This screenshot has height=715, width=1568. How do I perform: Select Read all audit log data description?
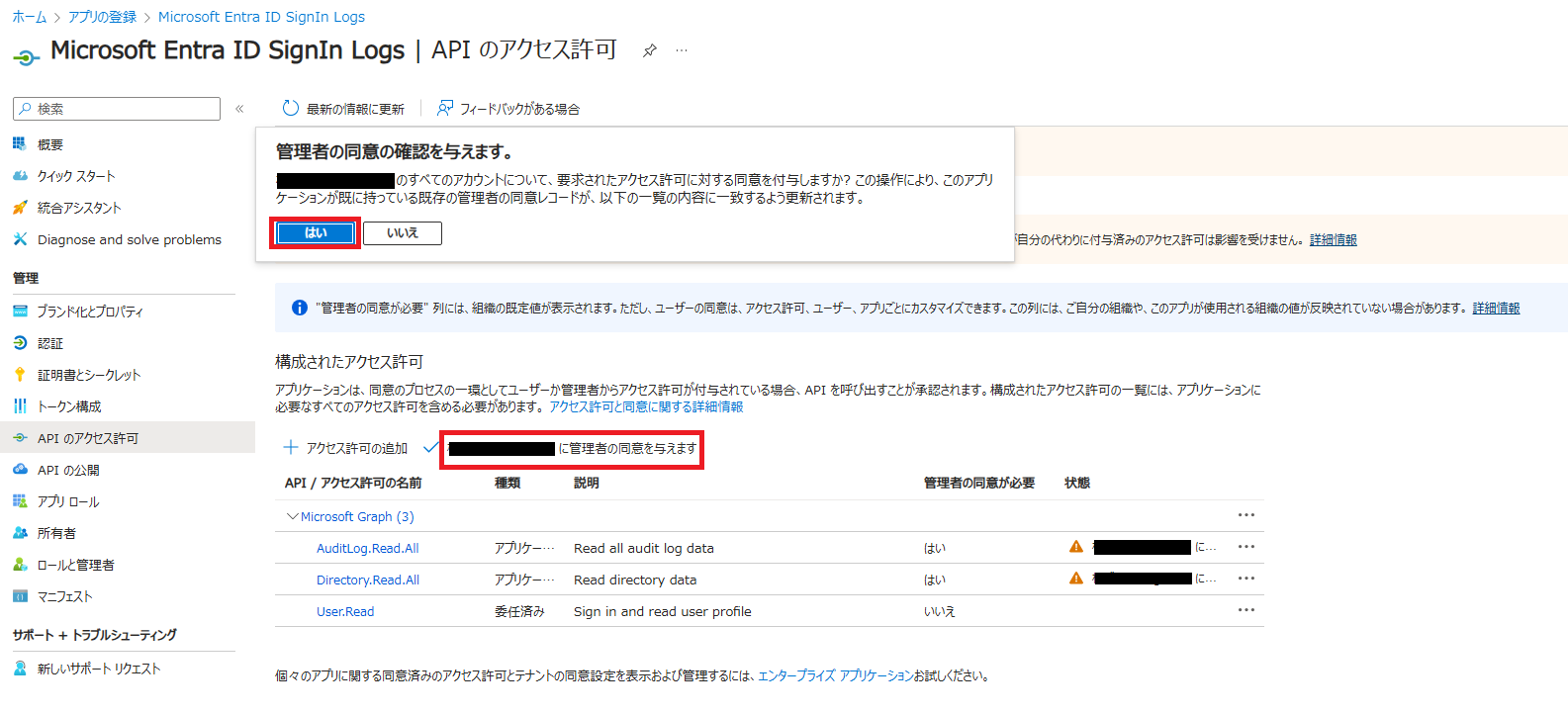point(643,548)
